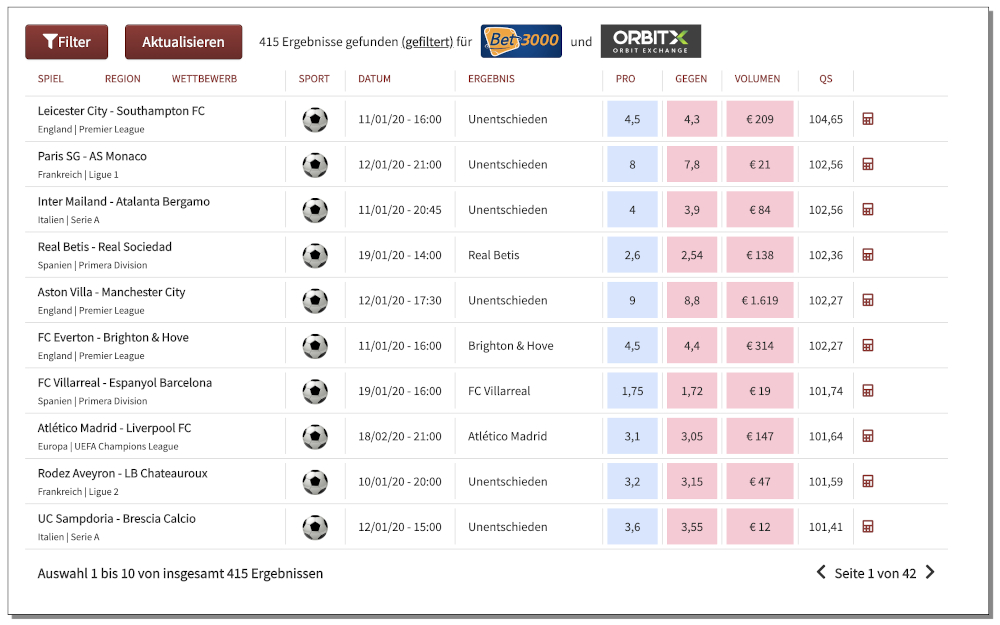Select pink Gegen odds 8,8 for Aston Villa
Screen dimensions: 1000x625
(x=692, y=300)
